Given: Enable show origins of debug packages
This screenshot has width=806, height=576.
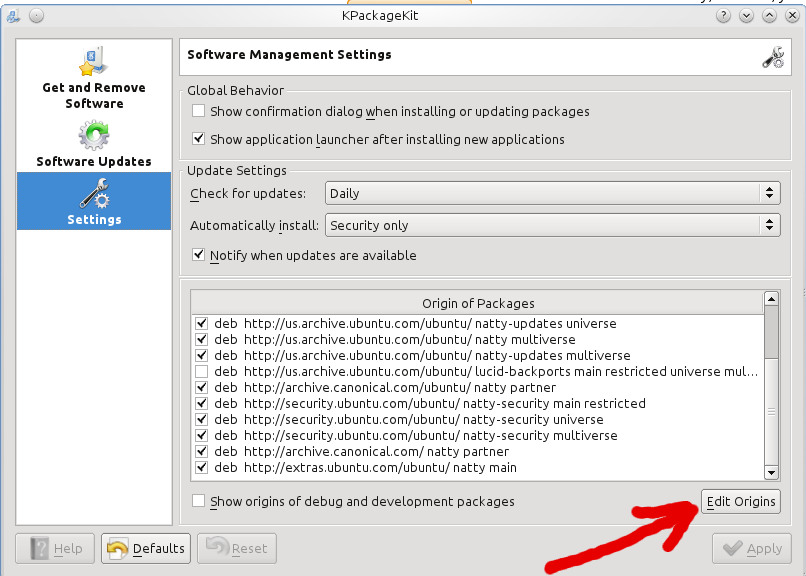Looking at the screenshot, I should click(x=199, y=502).
